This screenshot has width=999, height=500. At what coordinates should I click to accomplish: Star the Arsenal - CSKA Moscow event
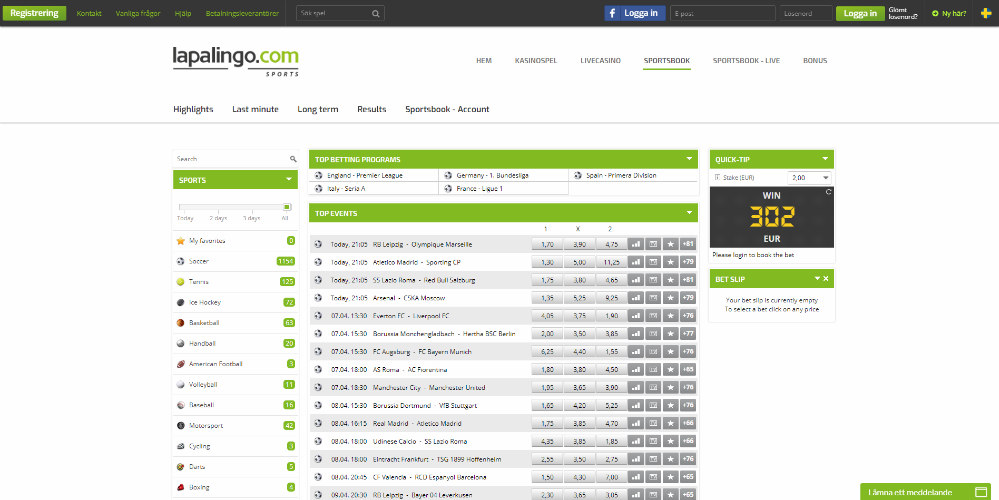[x=670, y=297]
